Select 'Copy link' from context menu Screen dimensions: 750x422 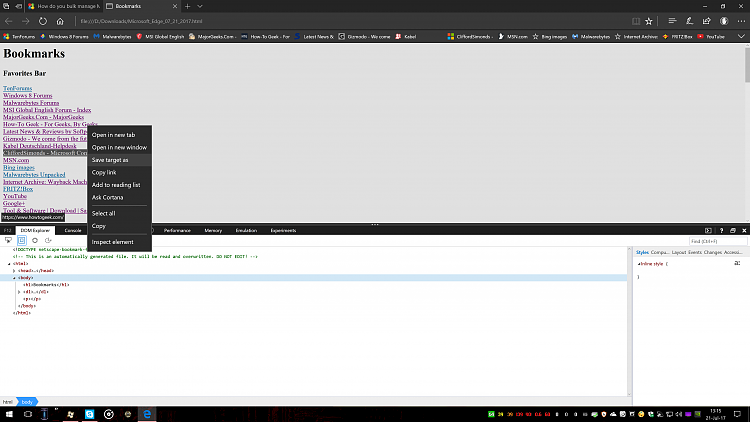(119, 172)
